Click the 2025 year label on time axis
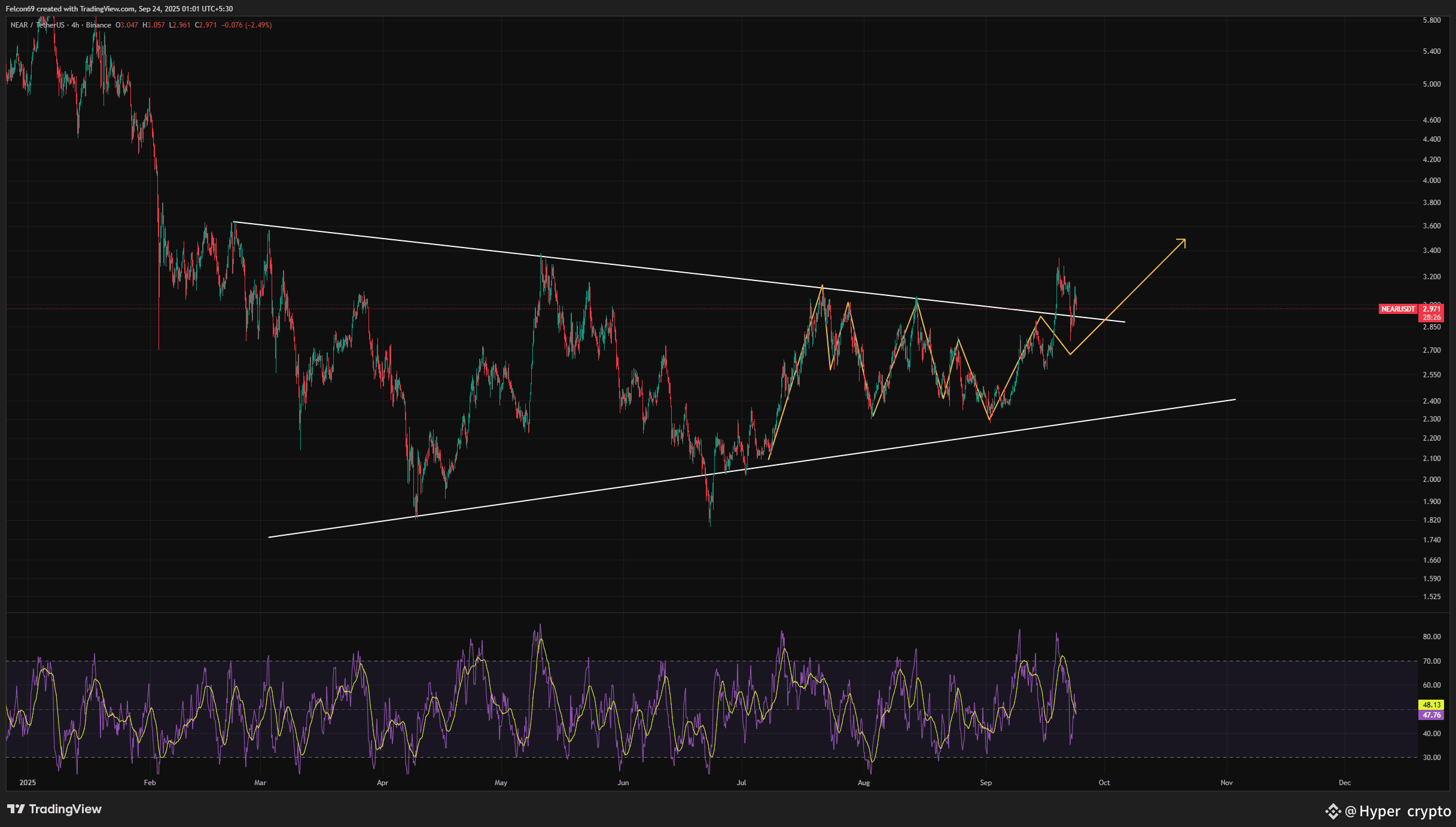Image resolution: width=1456 pixels, height=827 pixels. (x=28, y=783)
